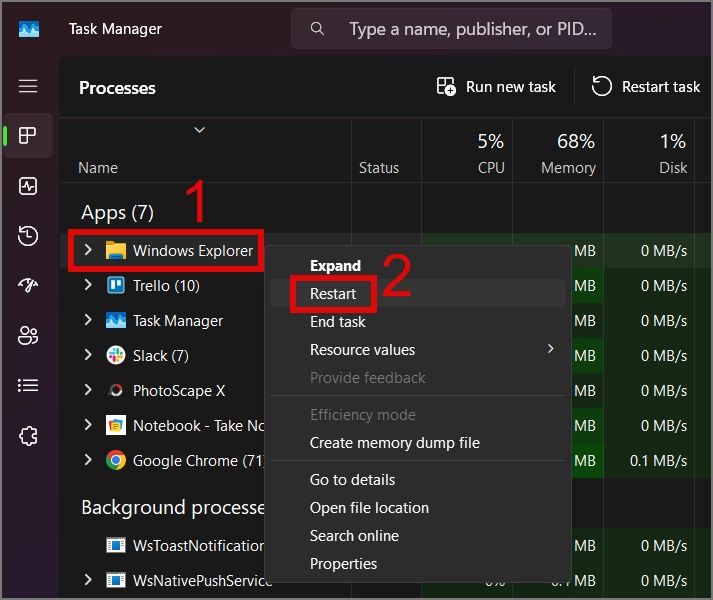Screen dimensions: 713x600
Task: Open the Services puzzle-piece sidebar icon
Action: (28, 436)
